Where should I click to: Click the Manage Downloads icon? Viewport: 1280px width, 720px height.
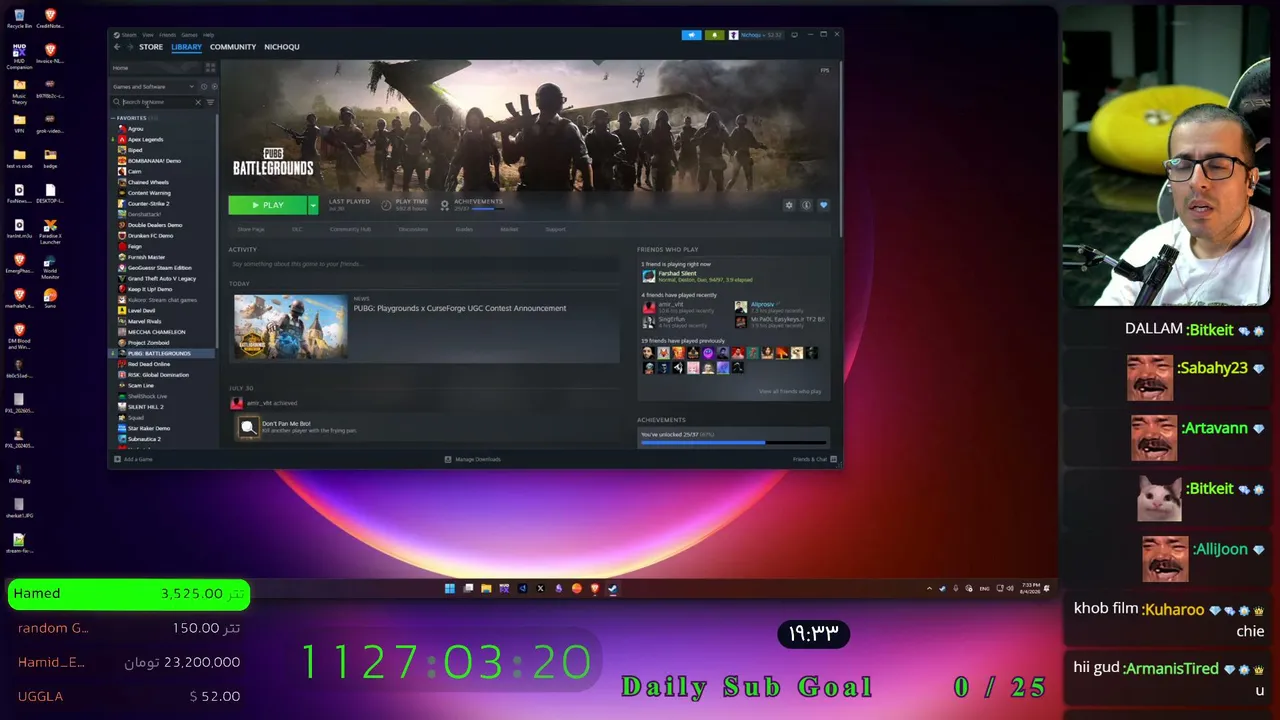tap(448, 459)
